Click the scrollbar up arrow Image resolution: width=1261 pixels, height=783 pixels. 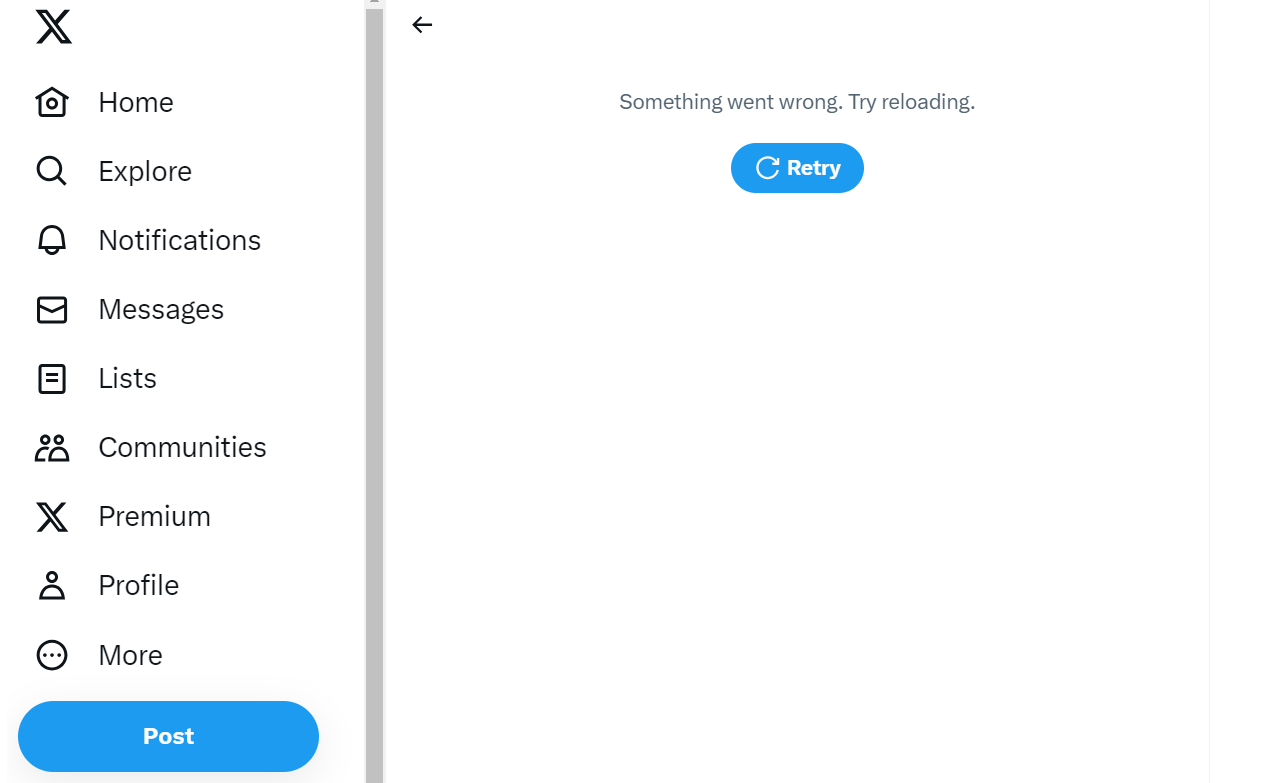(374, 3)
